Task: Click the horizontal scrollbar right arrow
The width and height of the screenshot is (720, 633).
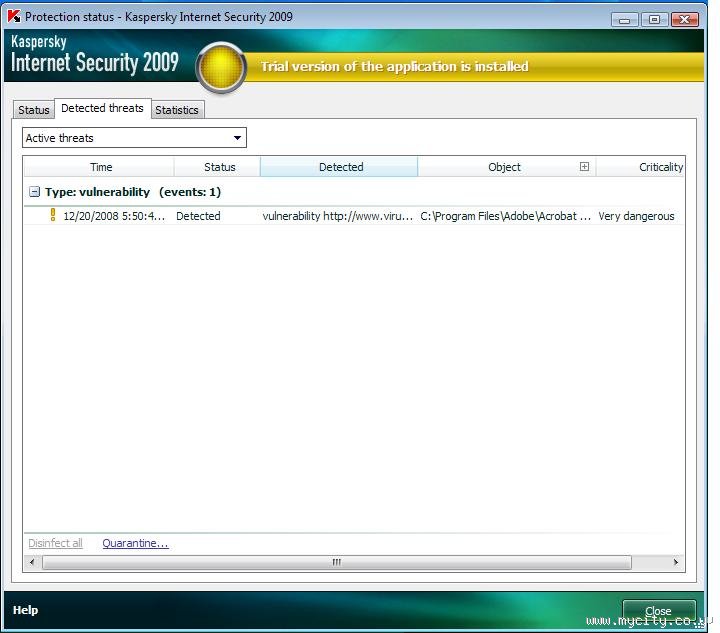Action: pyautogui.click(x=675, y=562)
